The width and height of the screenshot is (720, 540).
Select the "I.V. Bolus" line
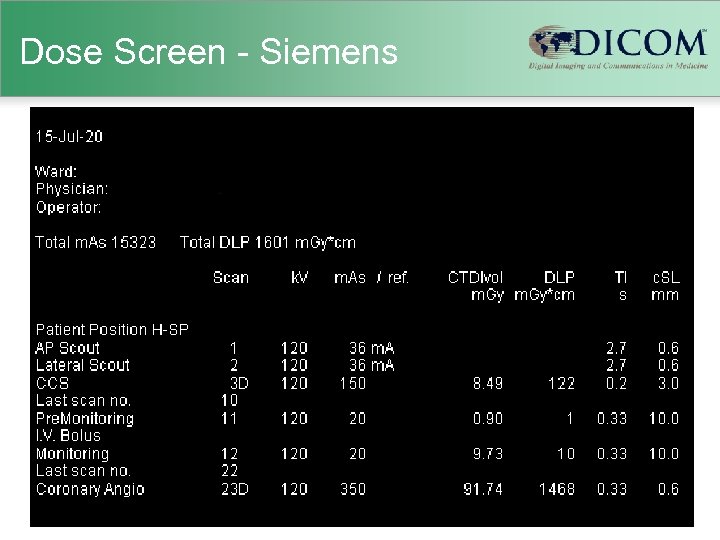[x=68, y=436]
